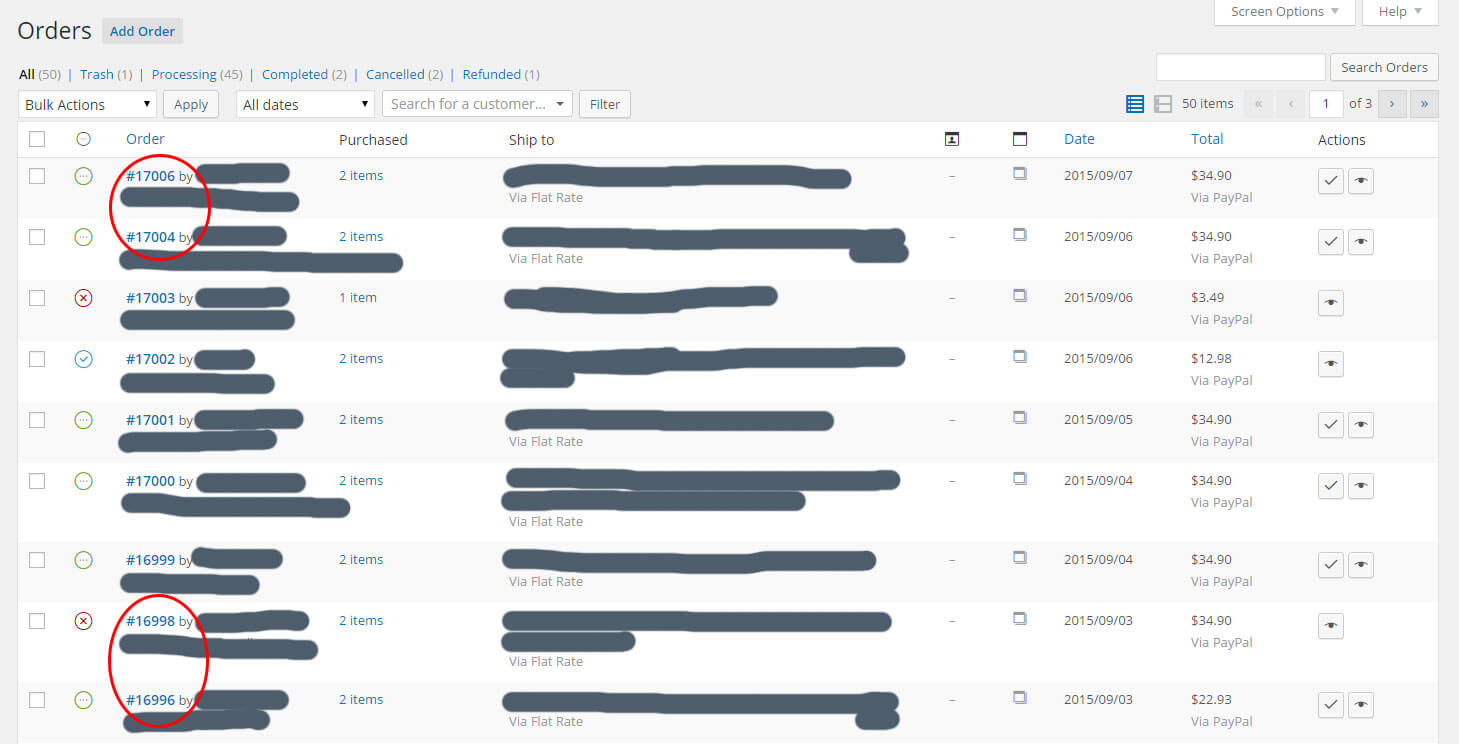1459x744 pixels.
Task: Click order notes icon for order #17002
Action: click(1020, 357)
